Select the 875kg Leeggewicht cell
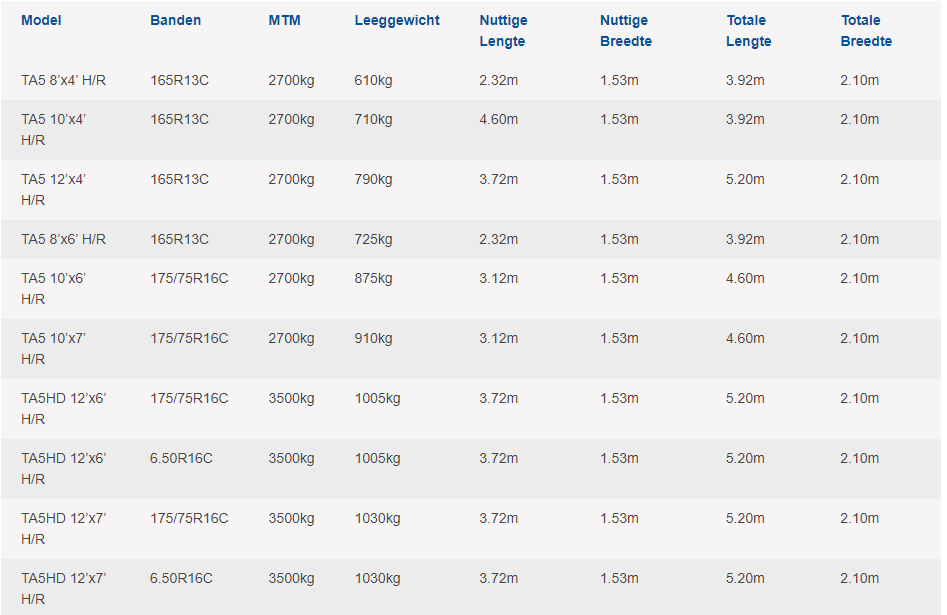Viewport: 947px width, 615px height. [373, 279]
